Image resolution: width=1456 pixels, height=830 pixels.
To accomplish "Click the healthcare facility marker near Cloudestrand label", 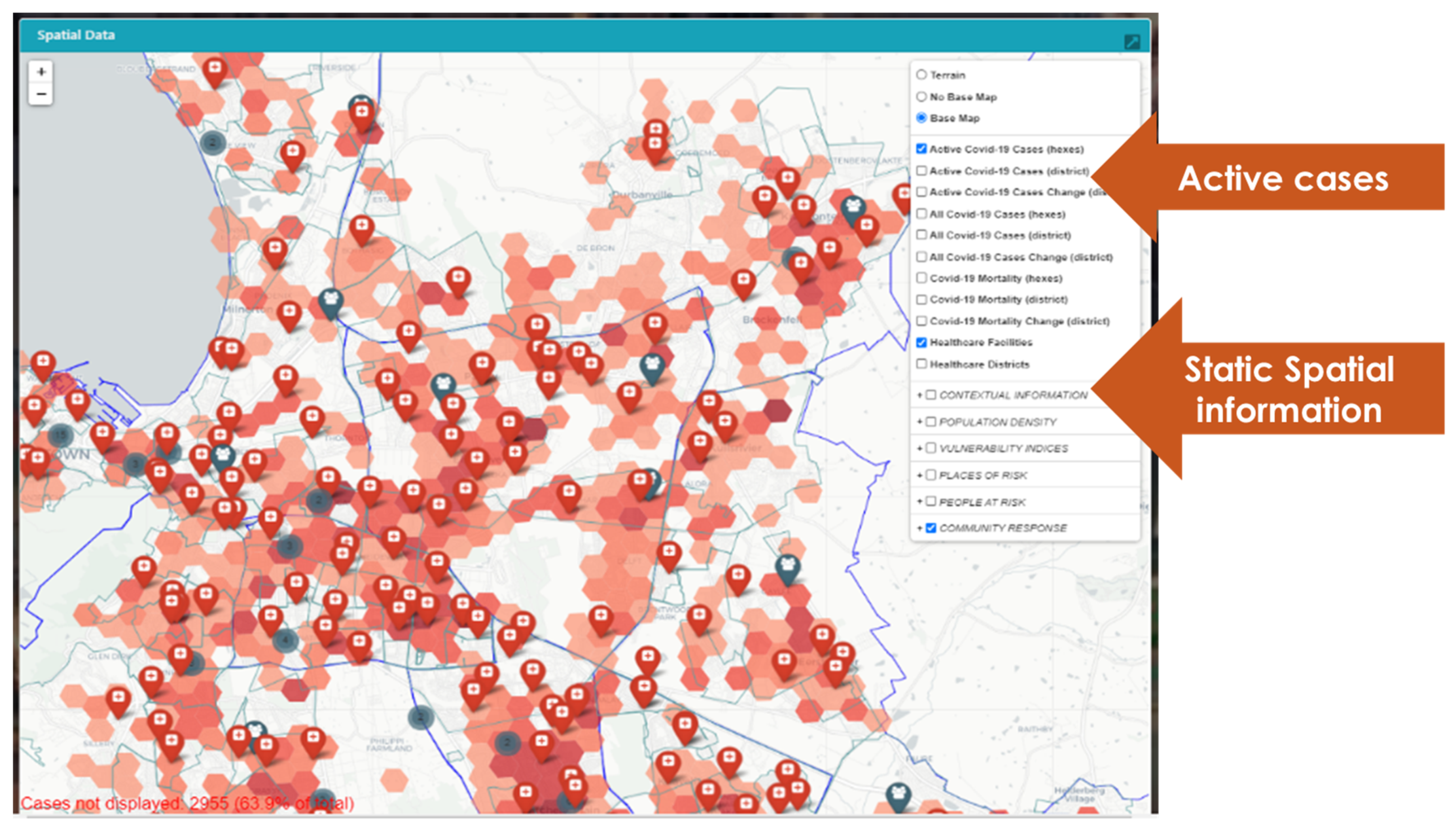I will coord(215,70).
